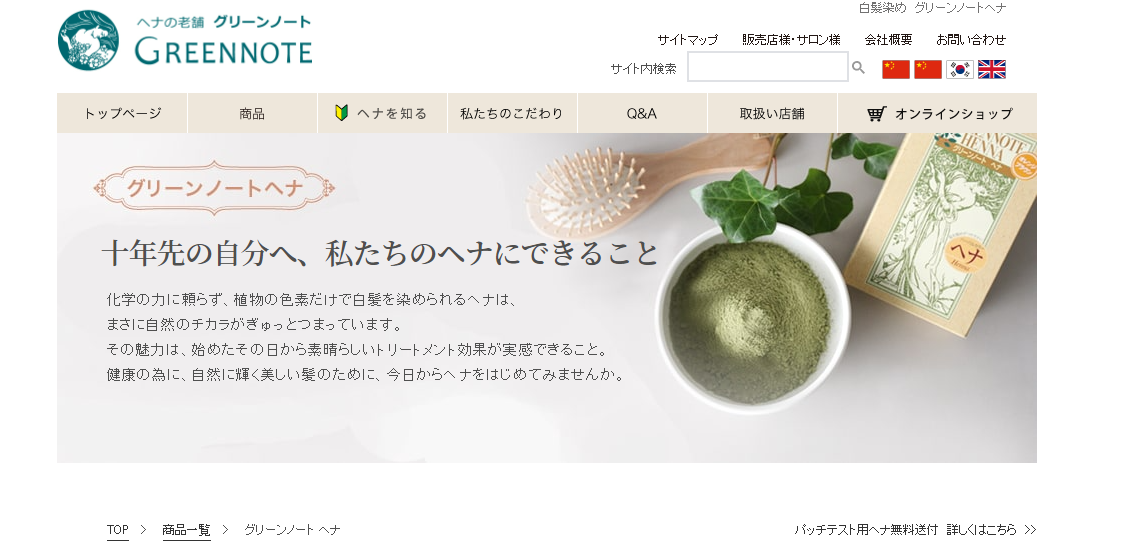Switch to Korean via flag icon
This screenshot has height=553, width=1127.
(960, 69)
